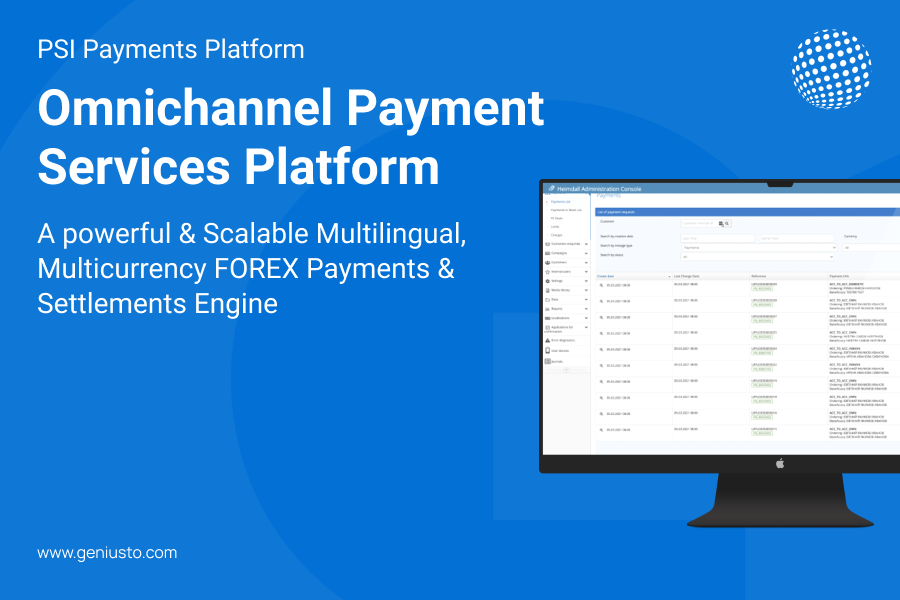This screenshot has height=600, width=900.
Task: Expand the Customers enquiries chevron
Action: click(586, 244)
